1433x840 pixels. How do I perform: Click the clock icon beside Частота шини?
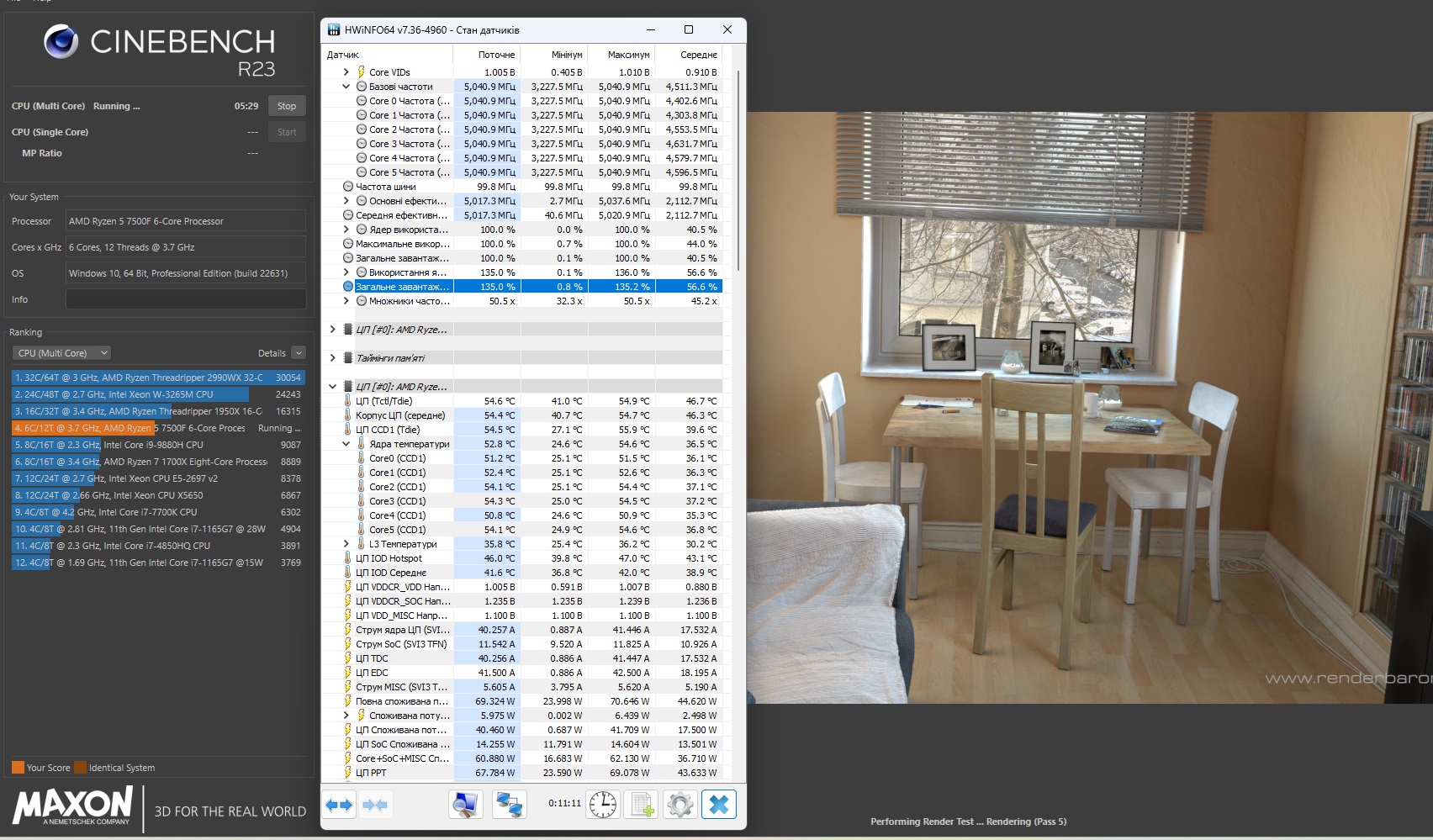pos(348,187)
